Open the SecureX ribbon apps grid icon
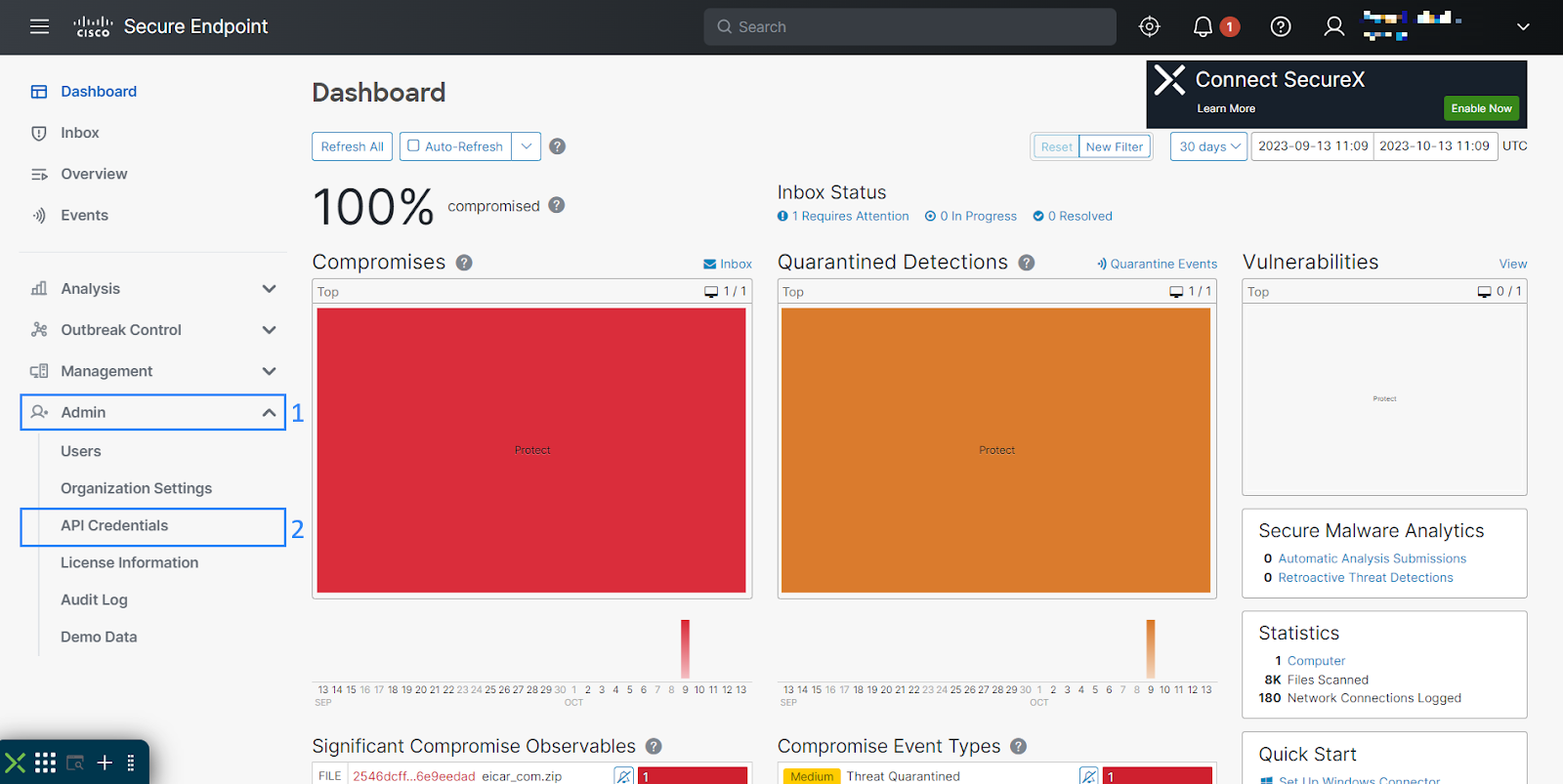1563x784 pixels. click(x=45, y=763)
